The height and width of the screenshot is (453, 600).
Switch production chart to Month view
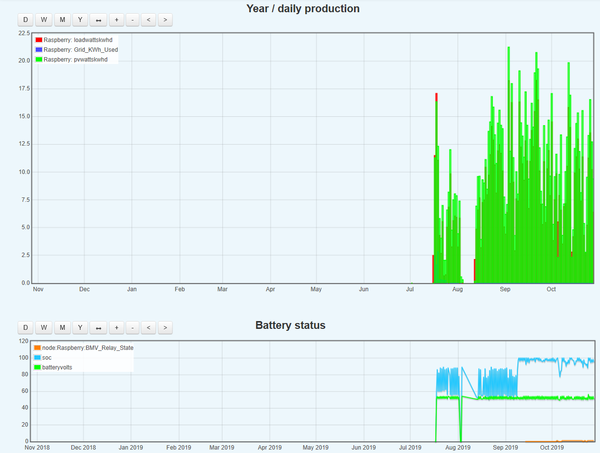pyautogui.click(x=62, y=19)
